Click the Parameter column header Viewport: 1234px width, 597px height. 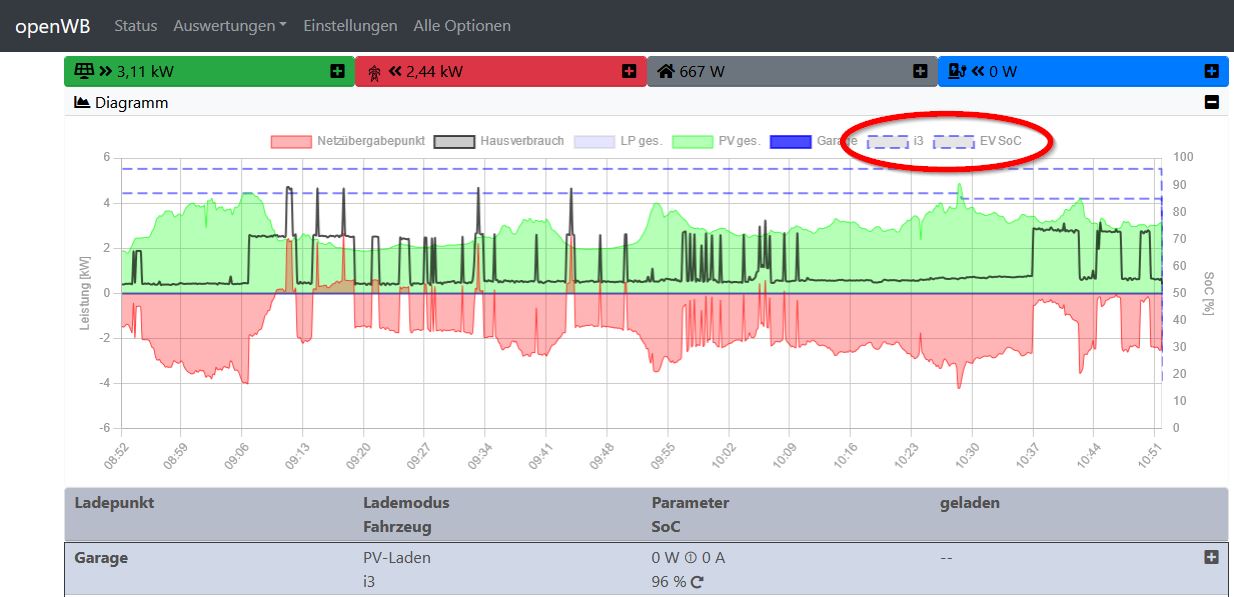pos(690,502)
